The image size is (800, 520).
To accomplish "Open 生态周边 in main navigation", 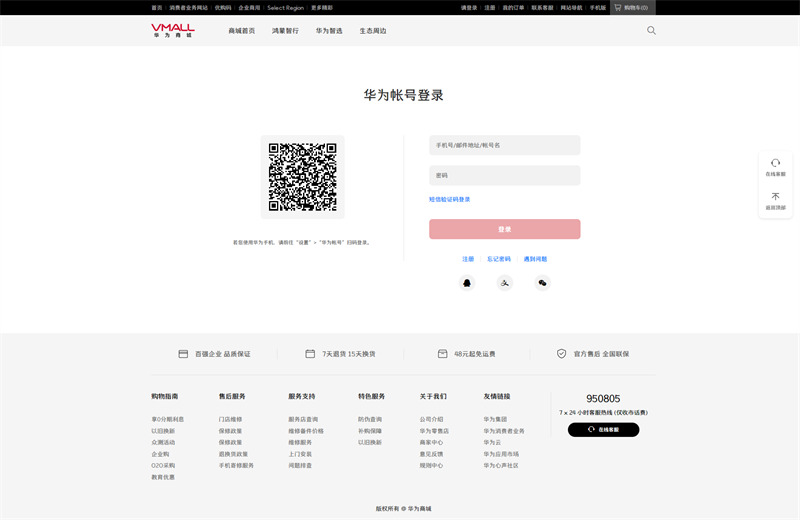I will pos(373,31).
